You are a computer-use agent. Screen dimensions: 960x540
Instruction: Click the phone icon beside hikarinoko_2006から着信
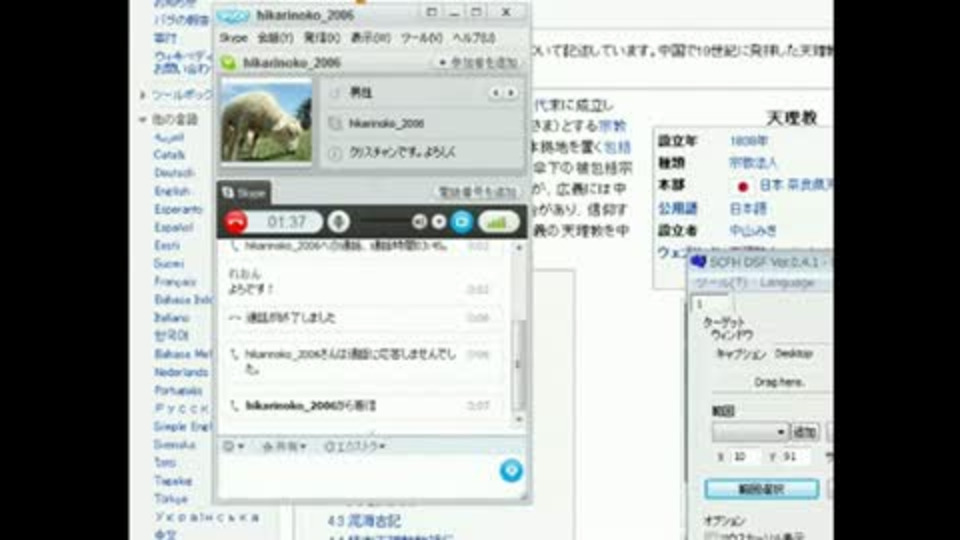pos(234,405)
